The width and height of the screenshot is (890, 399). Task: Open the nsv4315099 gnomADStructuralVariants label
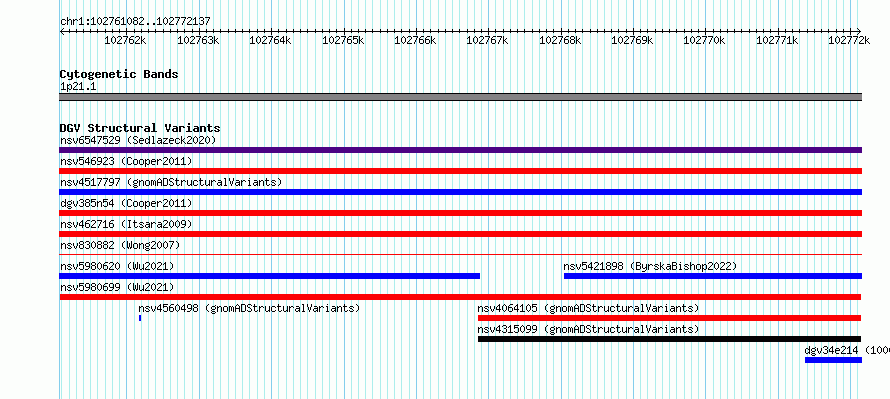(x=588, y=329)
